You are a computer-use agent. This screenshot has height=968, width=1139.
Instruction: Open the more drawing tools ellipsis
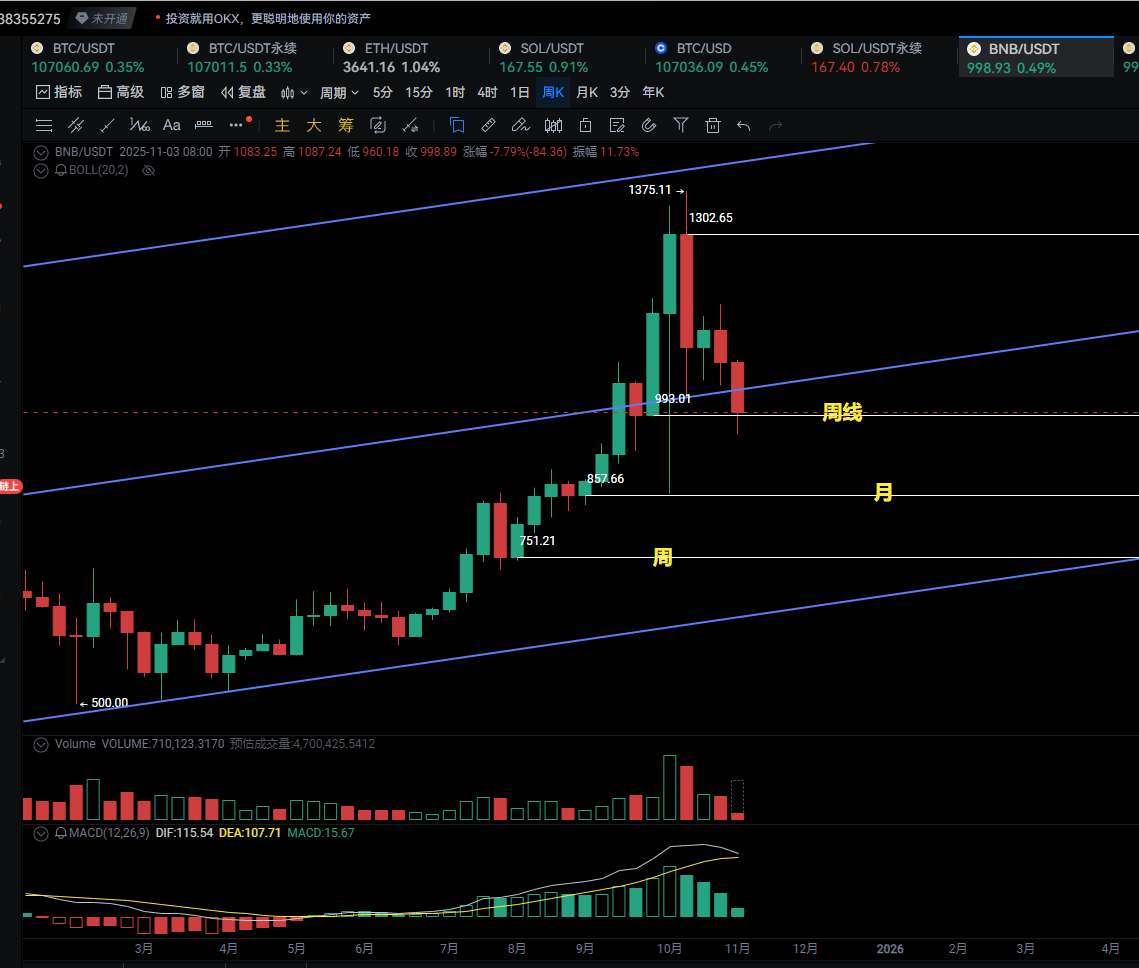[237, 125]
